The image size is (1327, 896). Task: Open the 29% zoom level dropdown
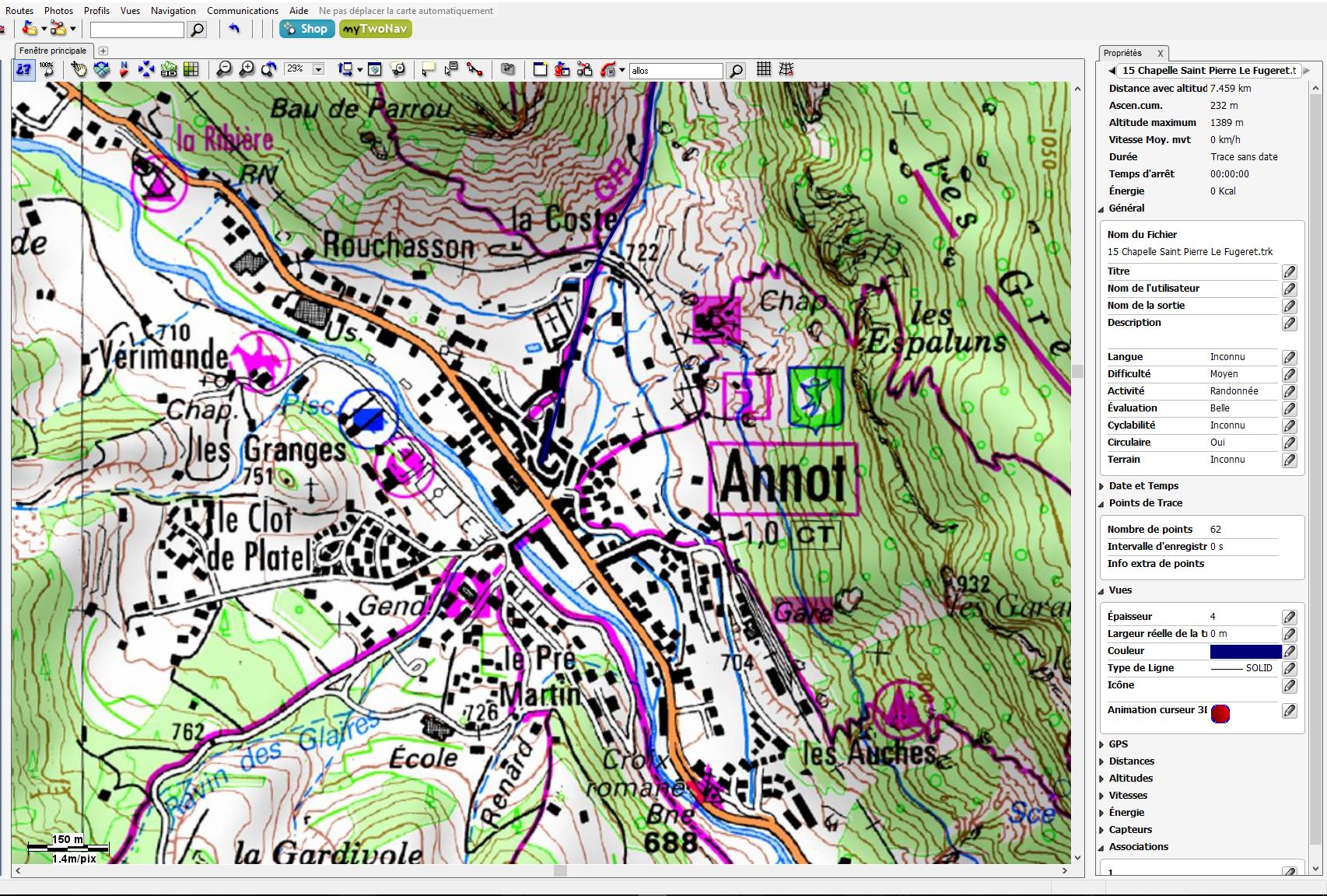(317, 69)
